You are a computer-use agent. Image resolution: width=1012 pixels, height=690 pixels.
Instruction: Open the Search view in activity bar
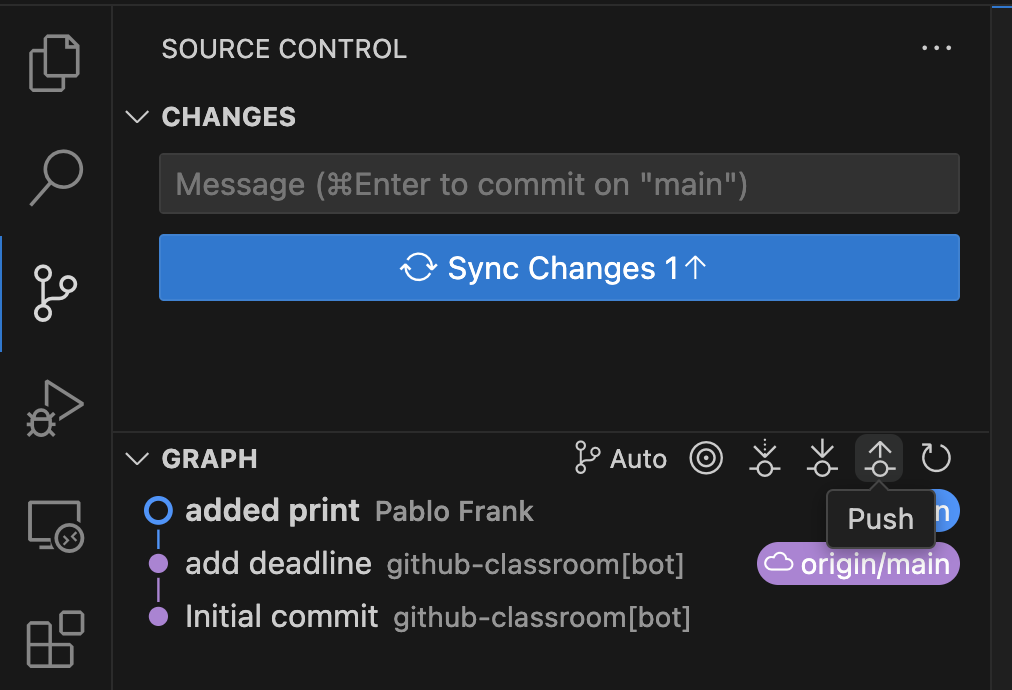point(55,177)
